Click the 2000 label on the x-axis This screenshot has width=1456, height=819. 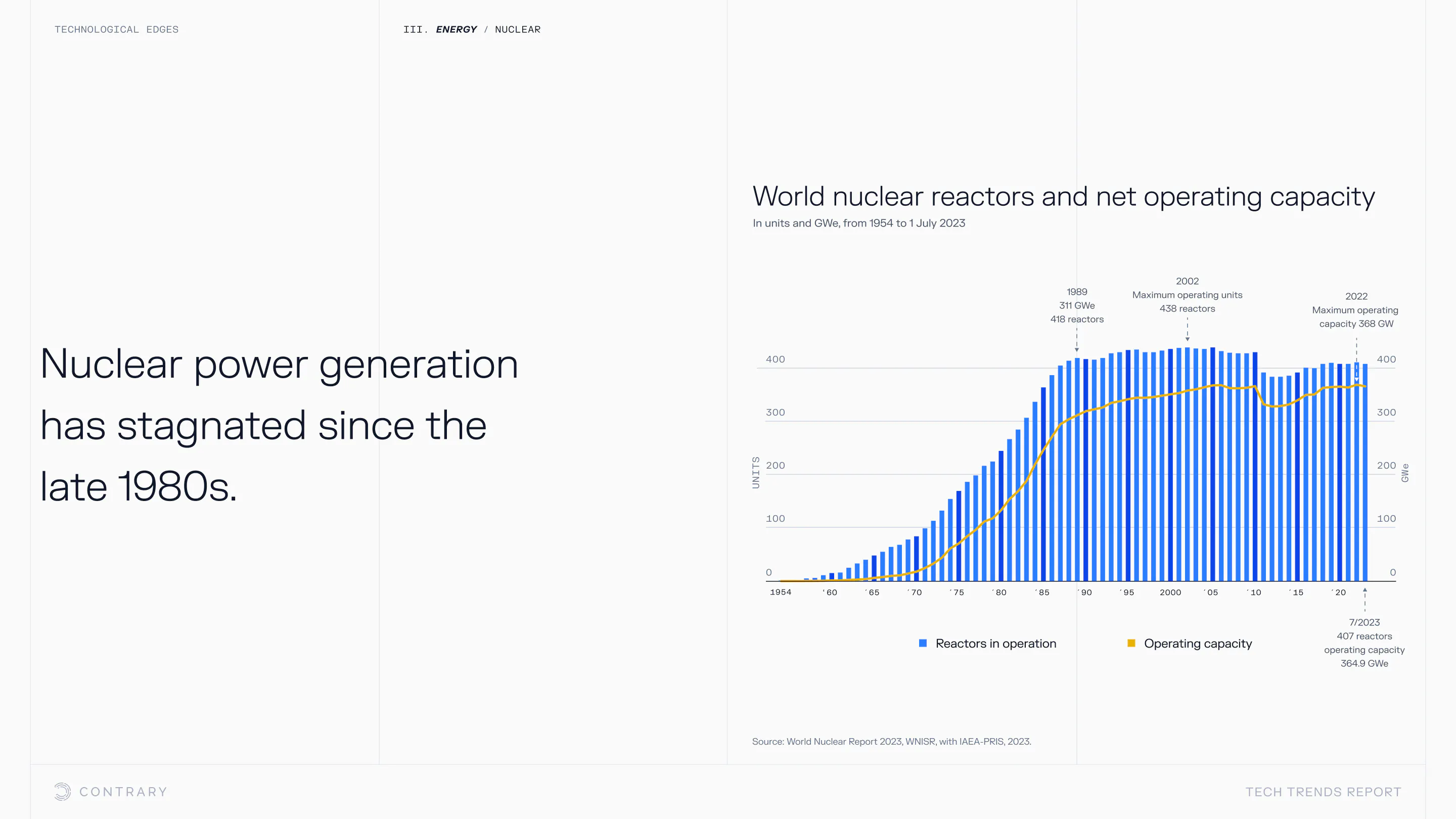[1170, 593]
